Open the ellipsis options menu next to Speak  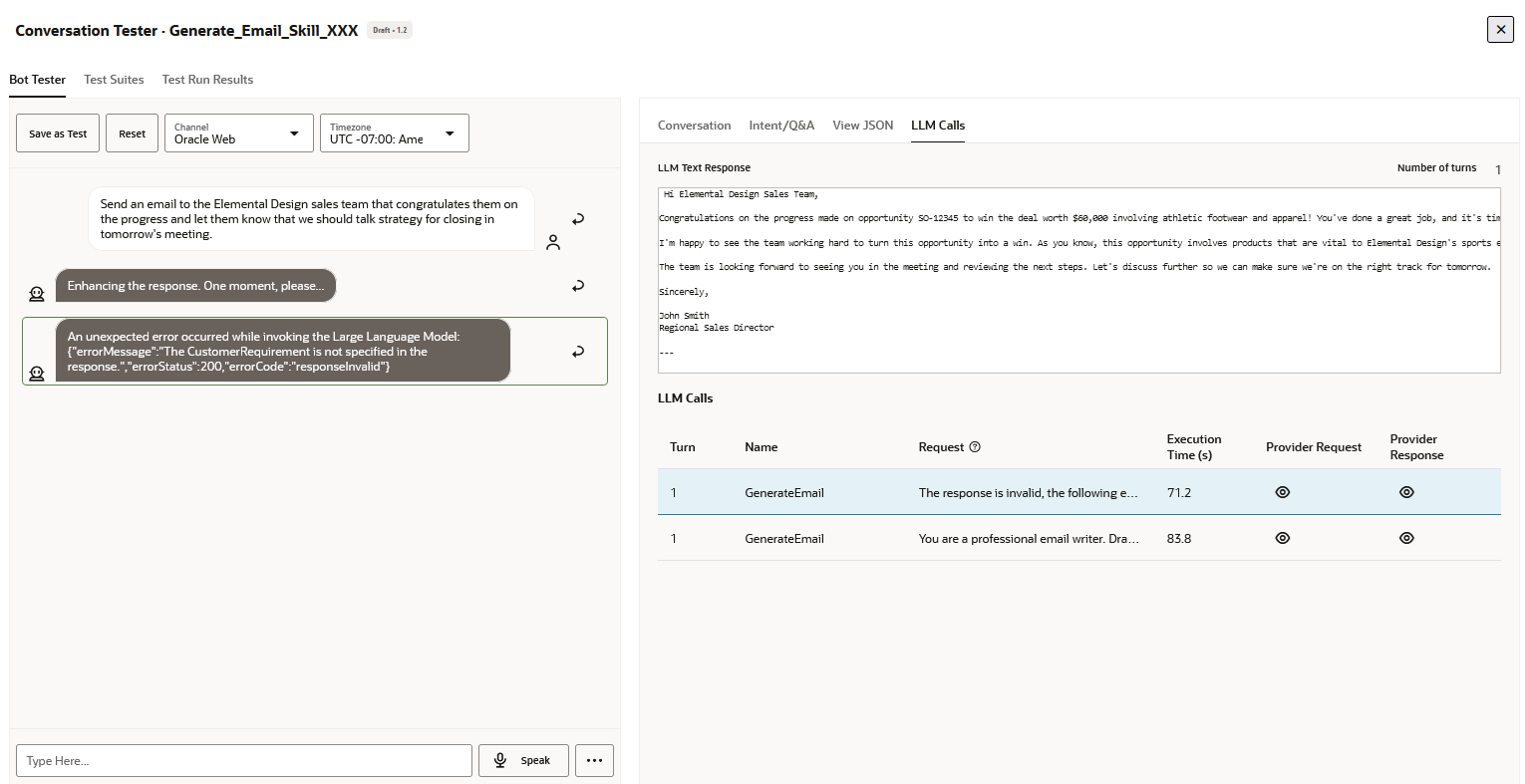click(594, 760)
